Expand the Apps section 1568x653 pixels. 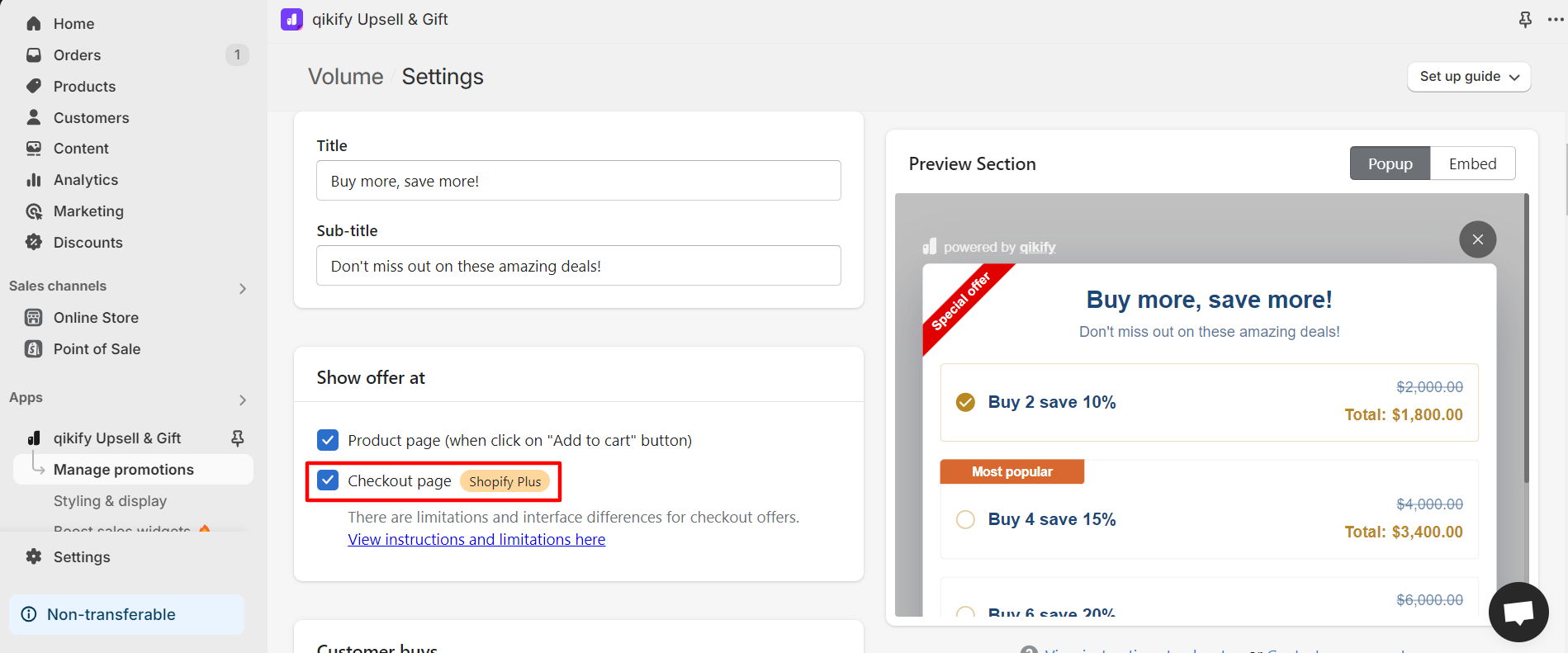242,400
